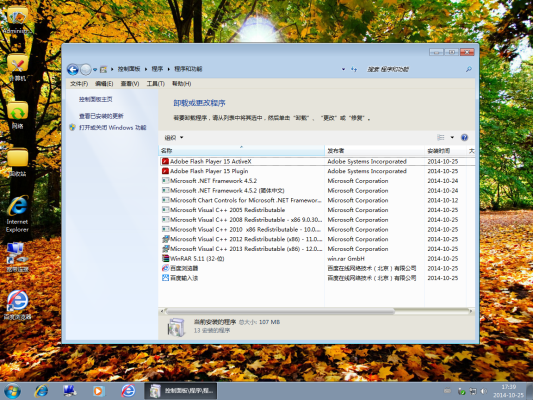The image size is (533, 400).
Task: Click the 回收站 desktop icon
Action: point(17,162)
